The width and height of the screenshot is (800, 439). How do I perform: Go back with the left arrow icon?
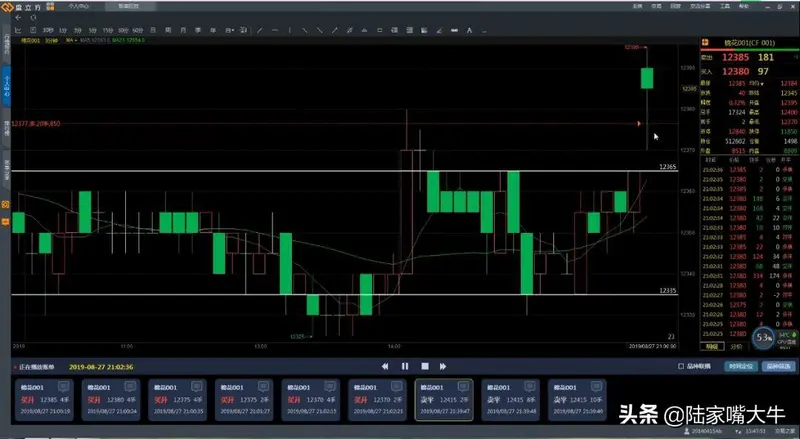point(18,17)
